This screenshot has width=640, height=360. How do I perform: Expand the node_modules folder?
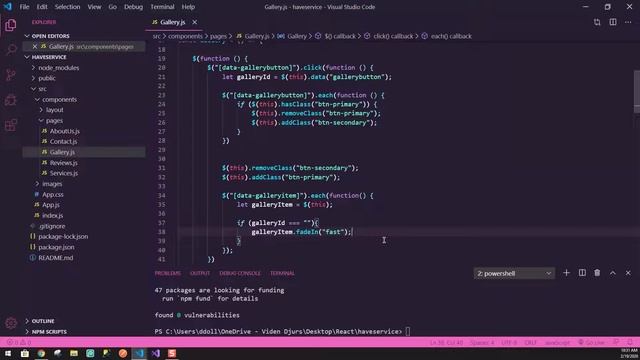pos(58,68)
